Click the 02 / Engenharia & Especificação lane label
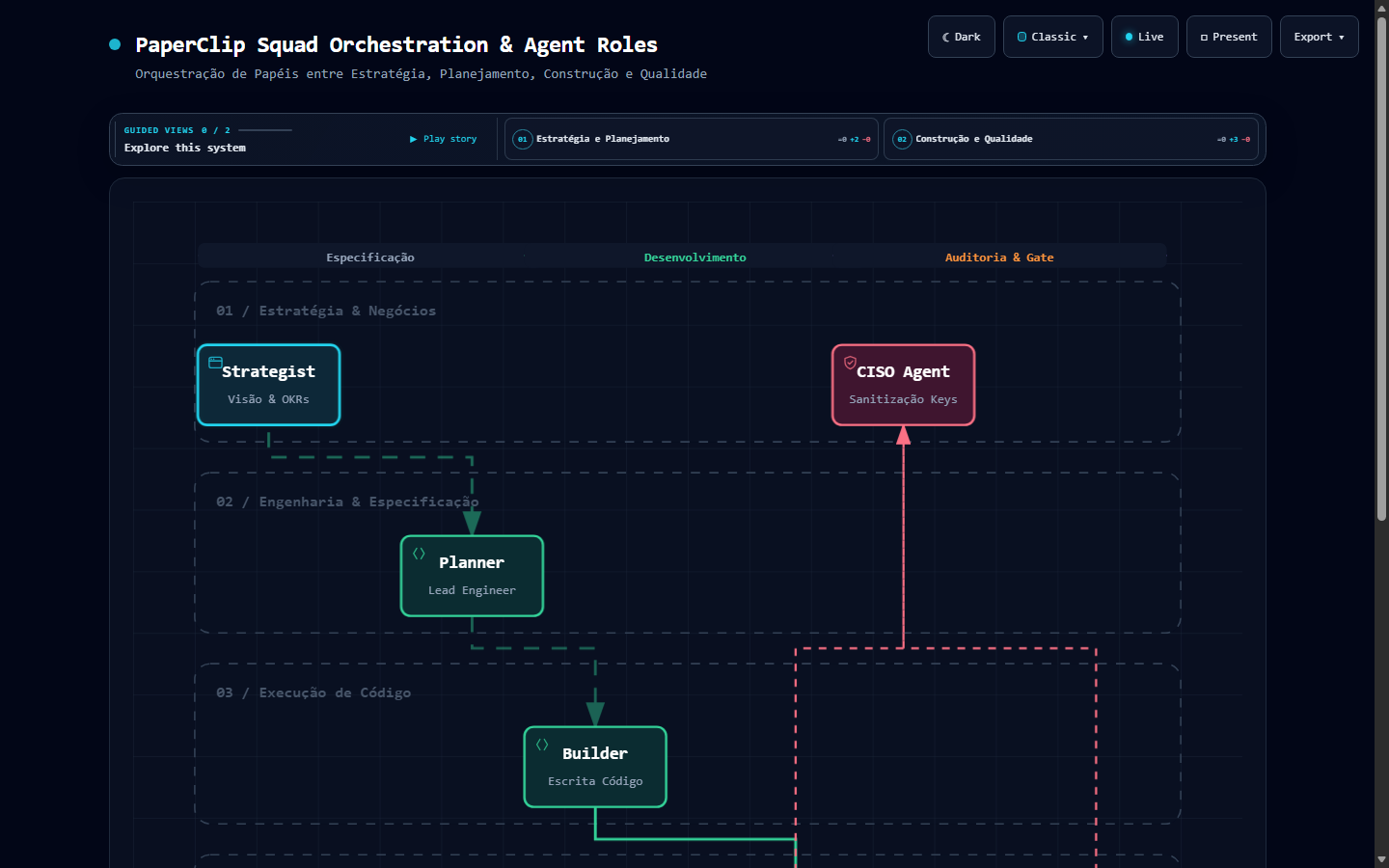The height and width of the screenshot is (868, 1389). 347,502
